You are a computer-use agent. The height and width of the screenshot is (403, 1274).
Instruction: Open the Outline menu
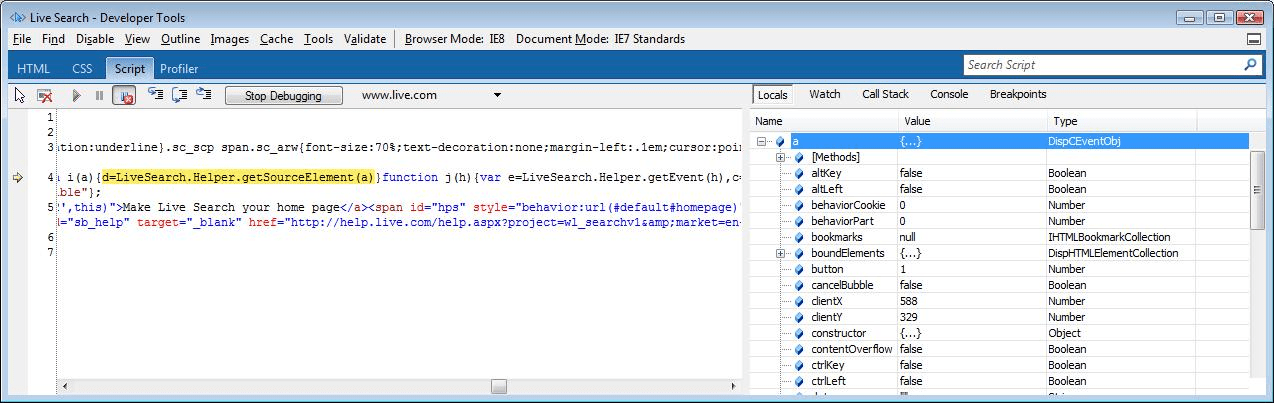tap(180, 39)
